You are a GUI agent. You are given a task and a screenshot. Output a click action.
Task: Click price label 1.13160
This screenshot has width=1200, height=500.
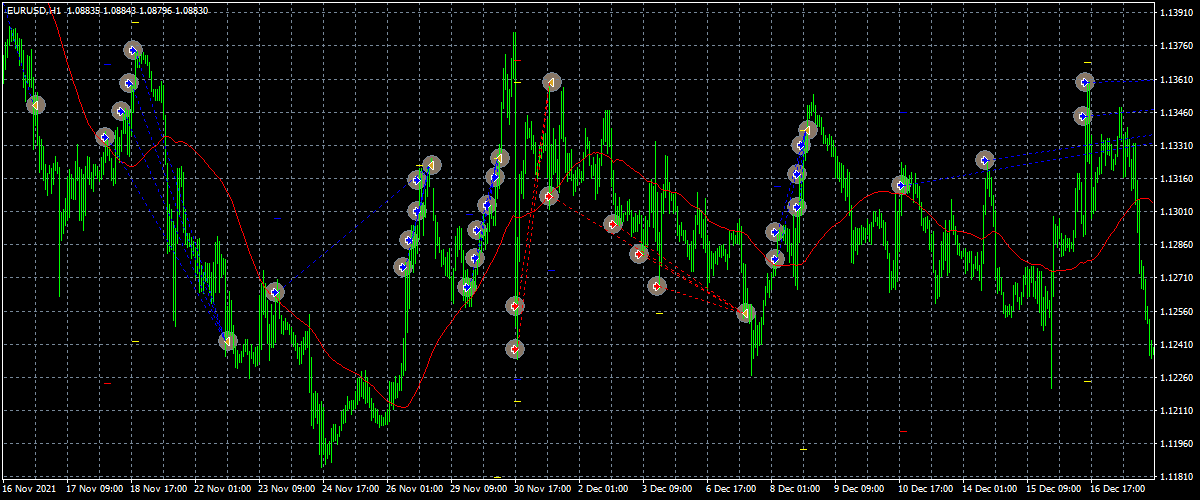coord(1177,179)
